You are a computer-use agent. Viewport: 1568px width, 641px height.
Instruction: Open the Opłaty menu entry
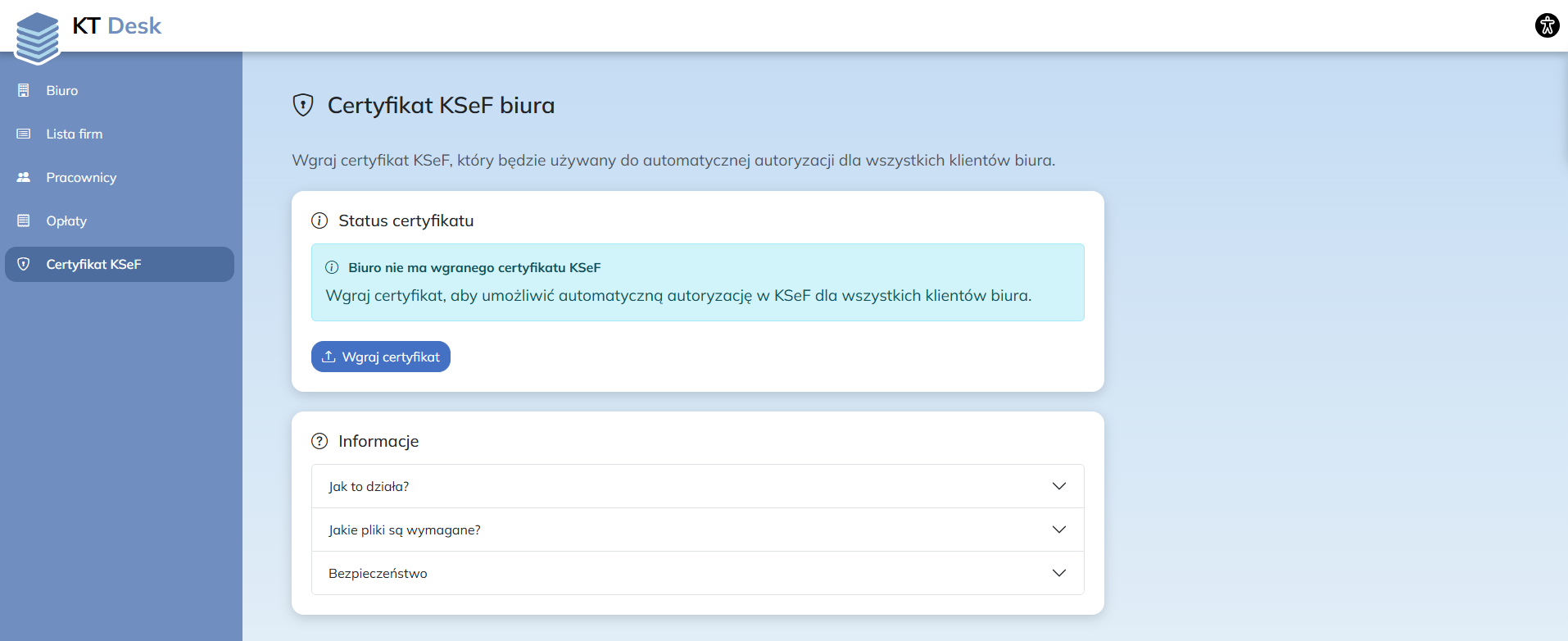[66, 220]
